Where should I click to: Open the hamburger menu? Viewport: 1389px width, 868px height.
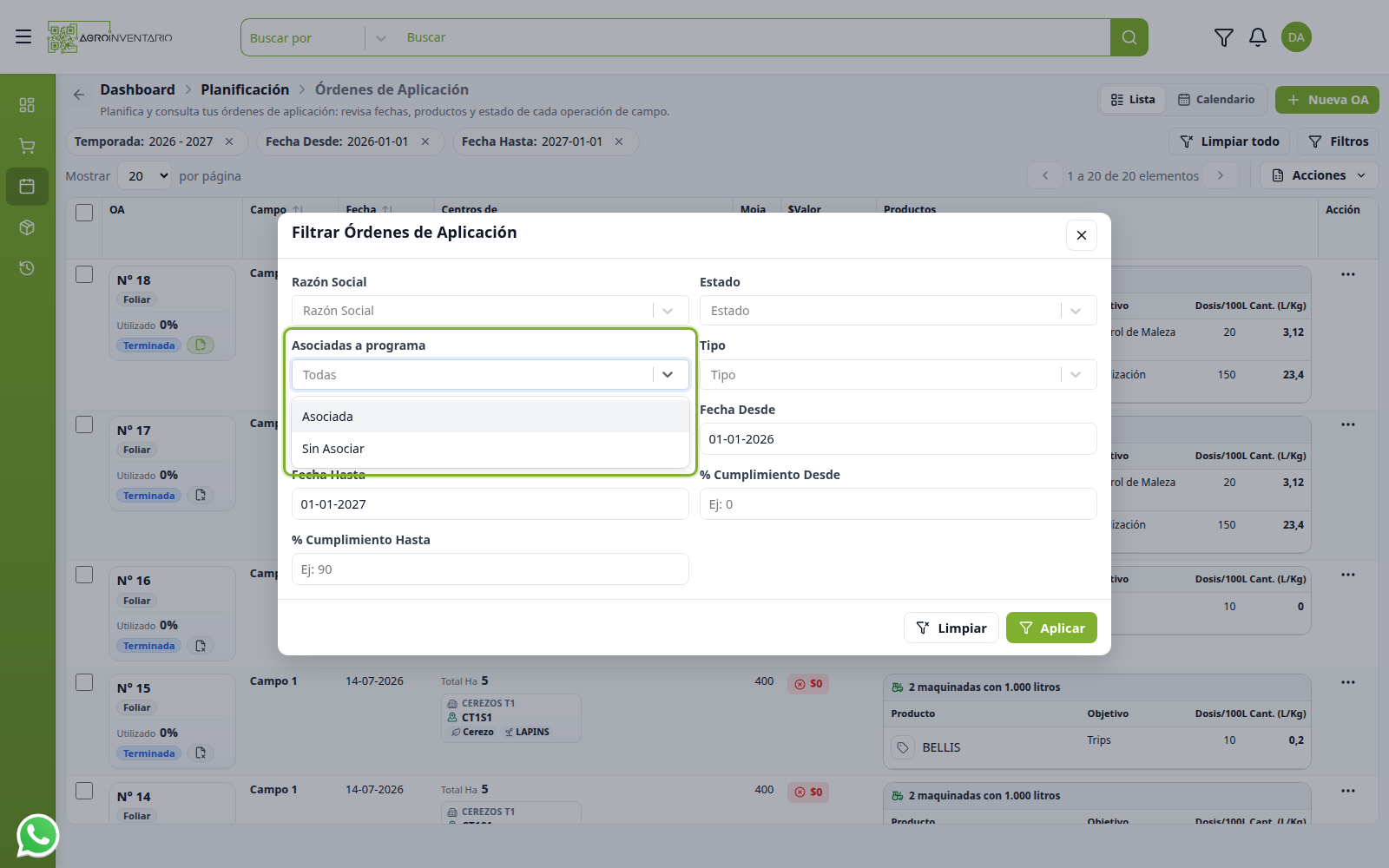pos(23,36)
